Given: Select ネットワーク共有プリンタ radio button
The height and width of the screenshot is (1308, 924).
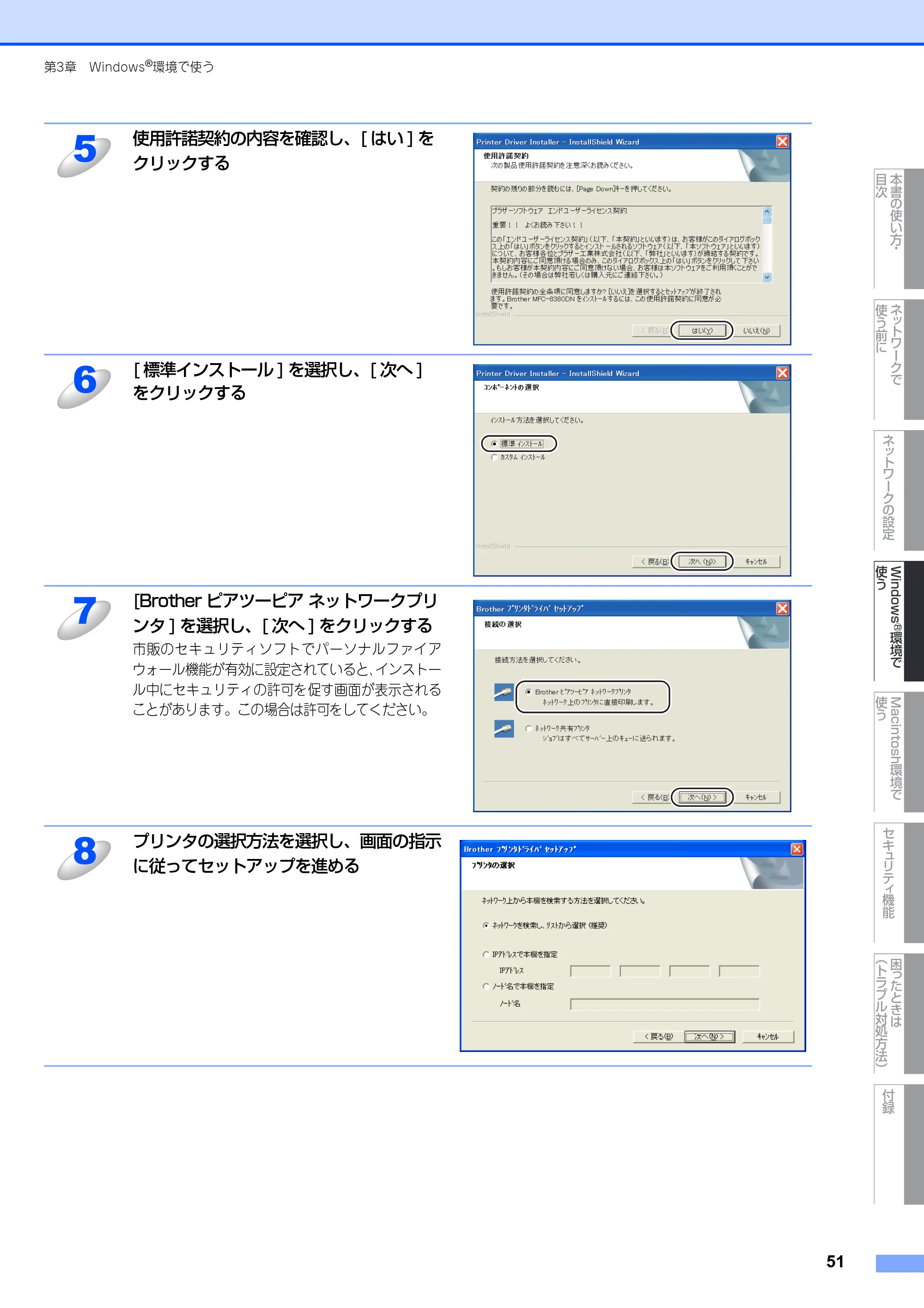Looking at the screenshot, I should (x=529, y=729).
